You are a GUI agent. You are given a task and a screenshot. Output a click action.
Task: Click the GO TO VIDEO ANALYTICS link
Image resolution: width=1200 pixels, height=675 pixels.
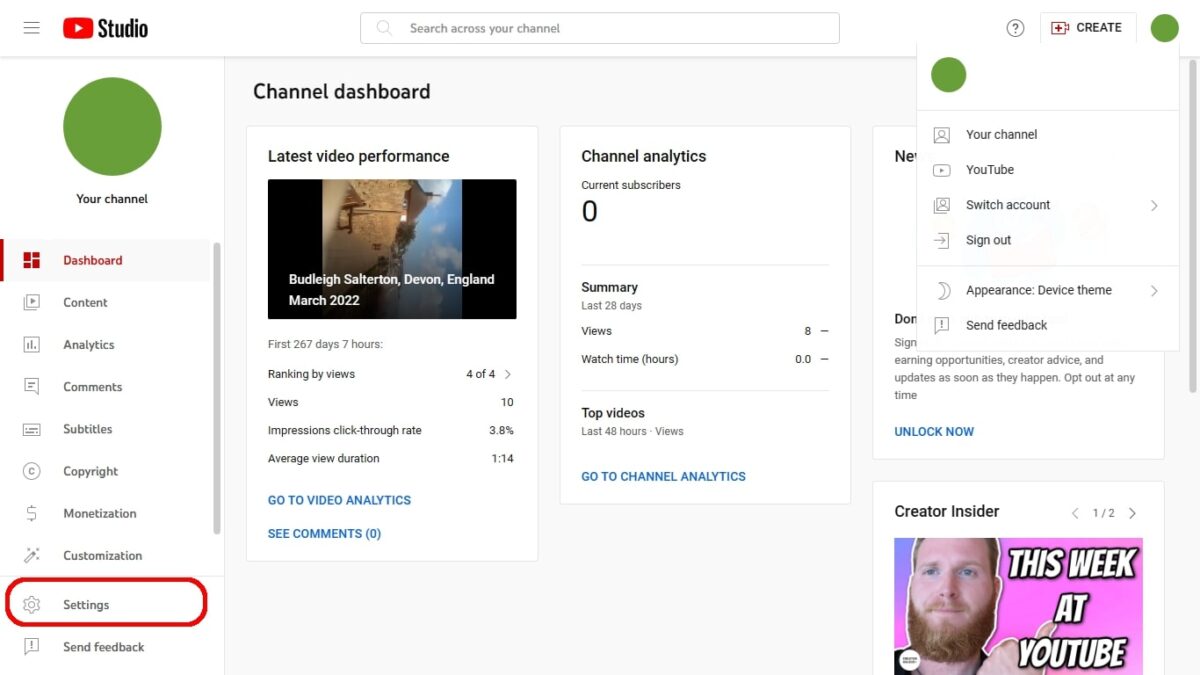point(339,500)
